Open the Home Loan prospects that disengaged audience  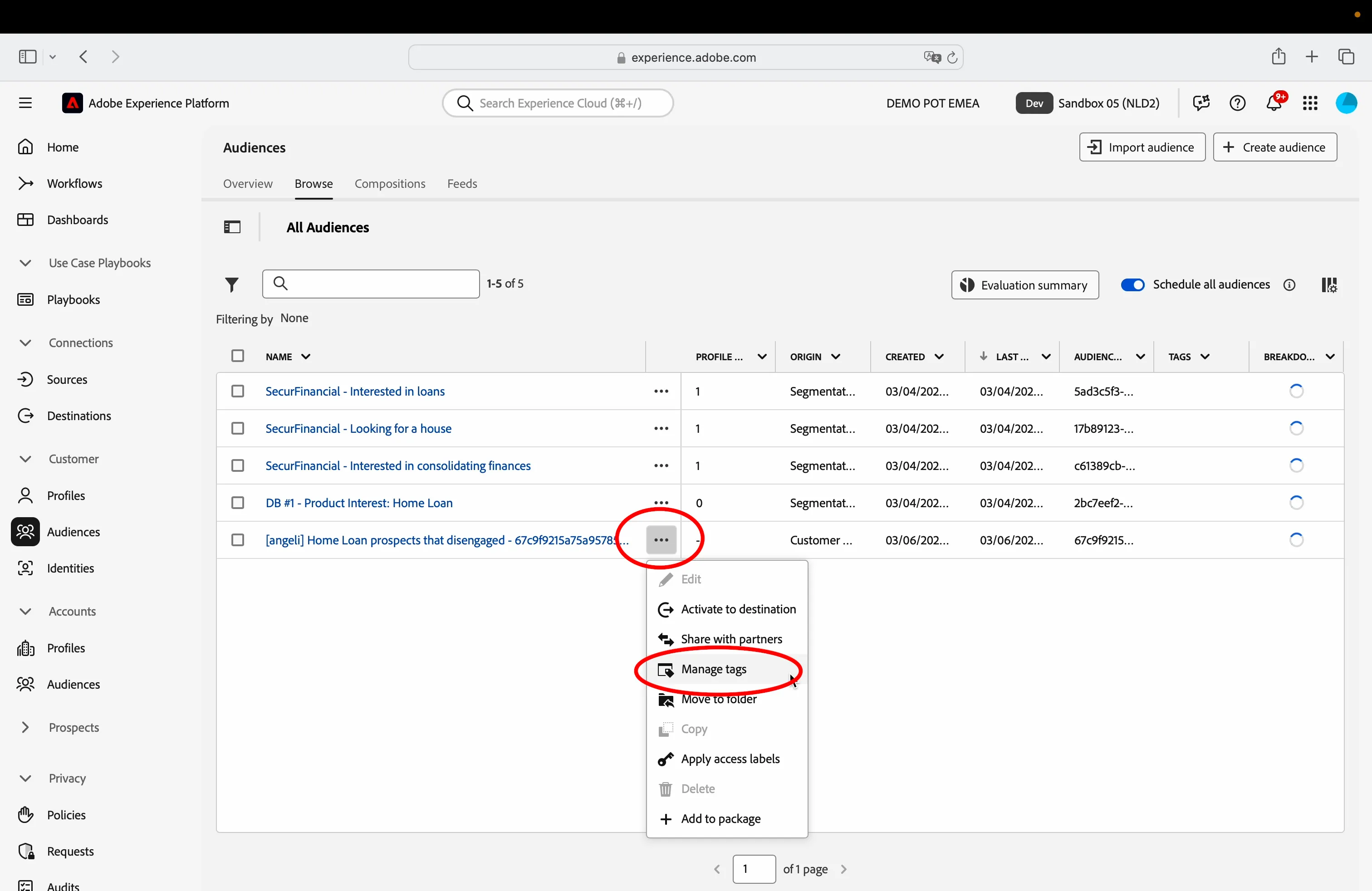[447, 540]
